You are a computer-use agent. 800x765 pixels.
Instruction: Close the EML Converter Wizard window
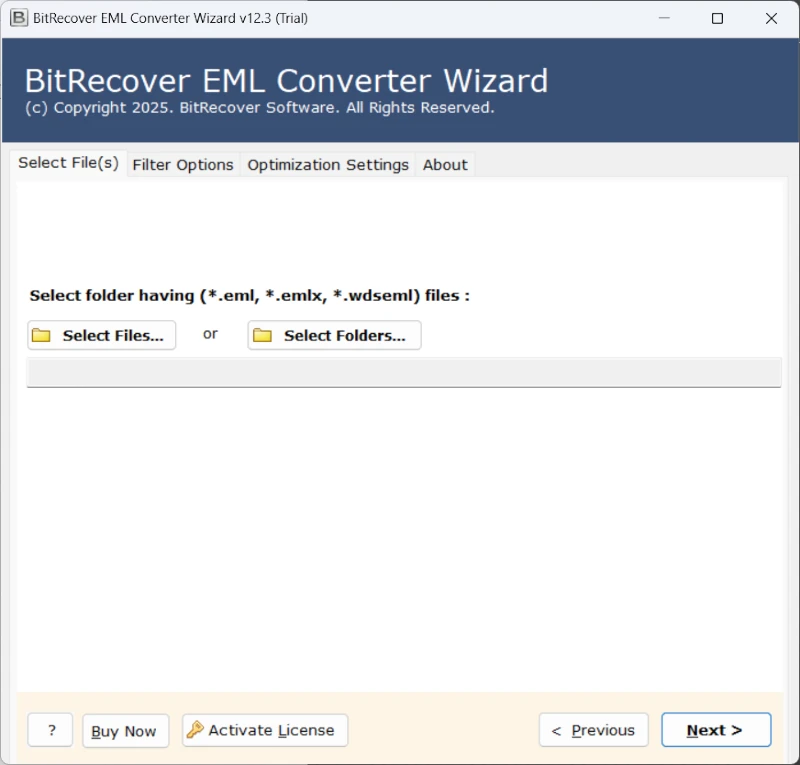coord(771,18)
